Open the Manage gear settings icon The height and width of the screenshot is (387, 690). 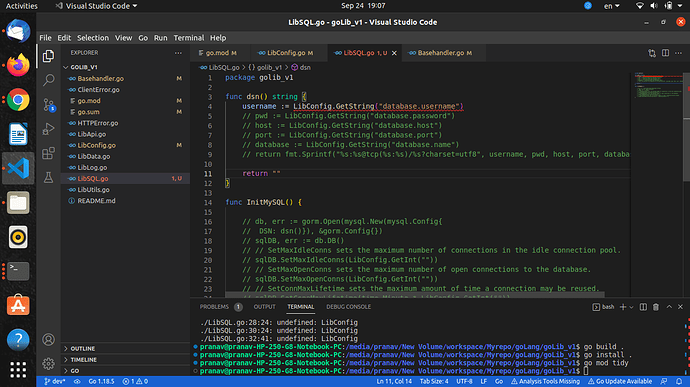[x=48, y=364]
